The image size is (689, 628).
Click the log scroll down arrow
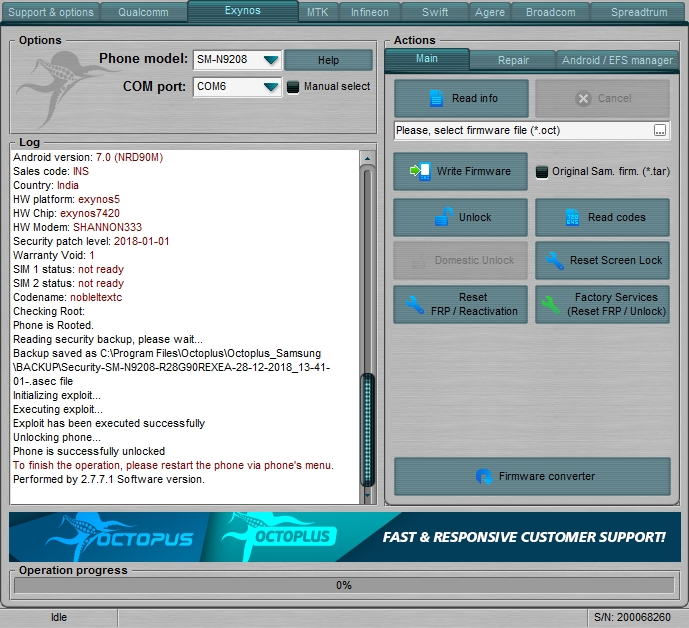[367, 496]
